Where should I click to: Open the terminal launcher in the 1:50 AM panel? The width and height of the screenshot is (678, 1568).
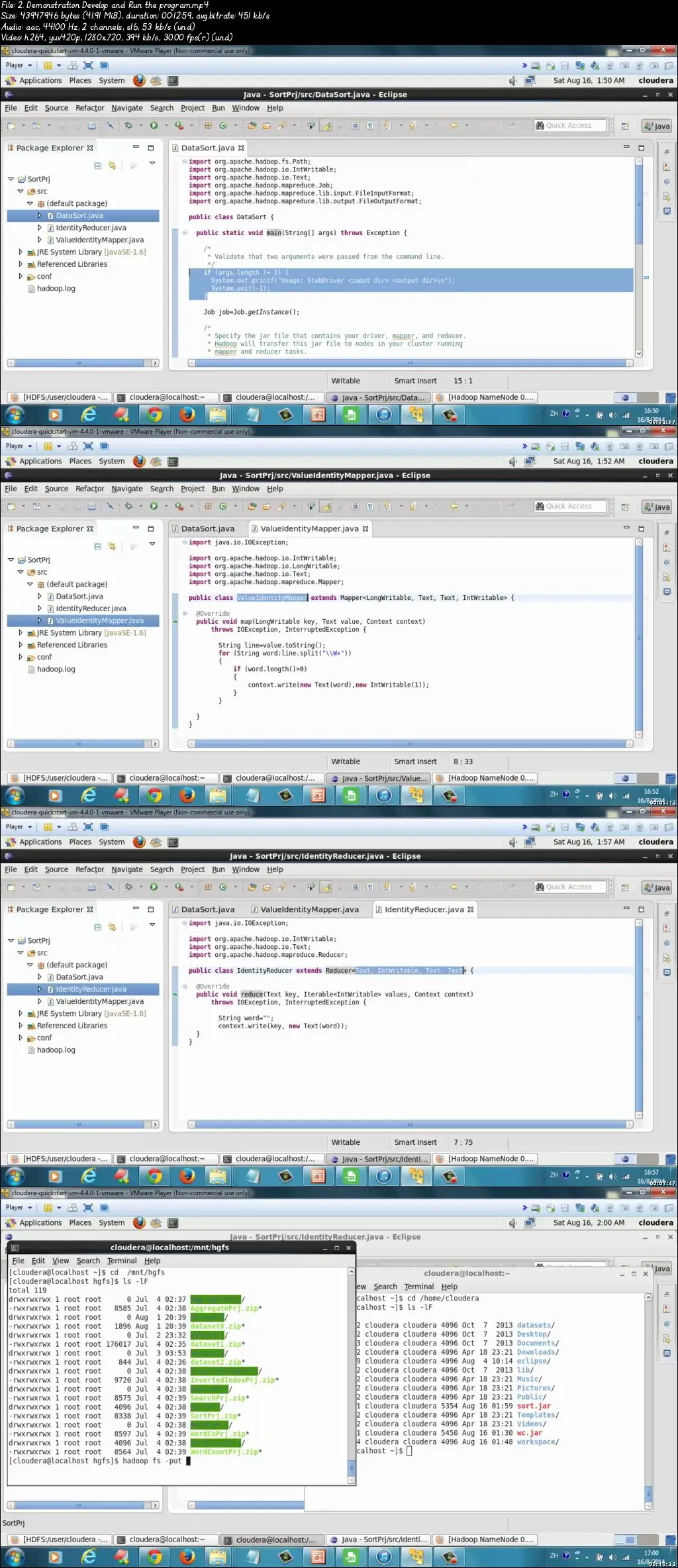pyautogui.click(x=173, y=81)
